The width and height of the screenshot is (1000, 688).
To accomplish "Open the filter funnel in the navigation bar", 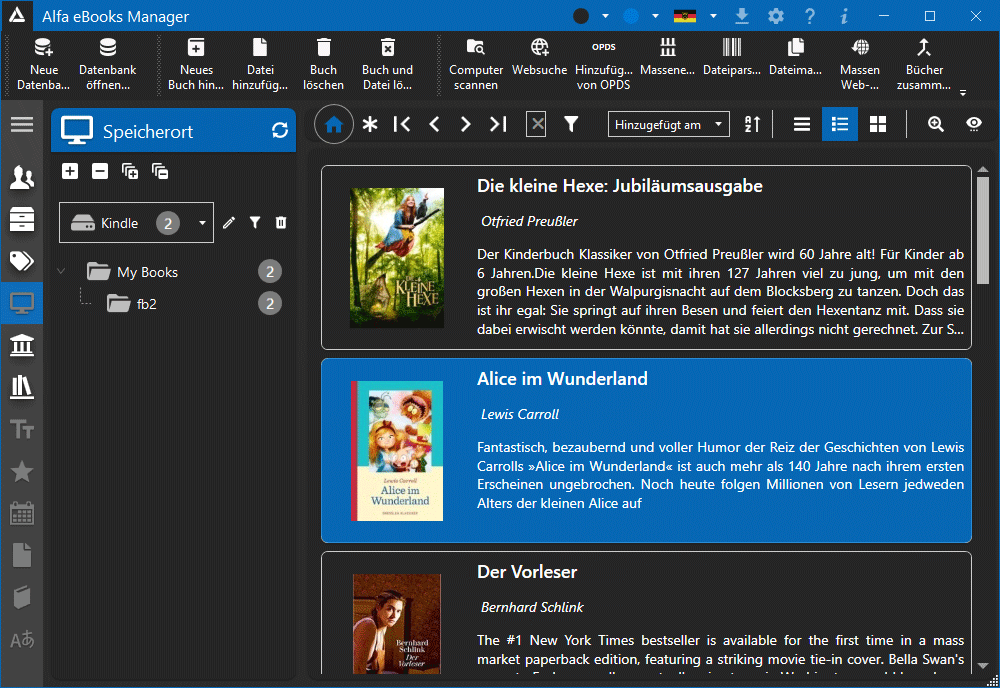I will (571, 124).
